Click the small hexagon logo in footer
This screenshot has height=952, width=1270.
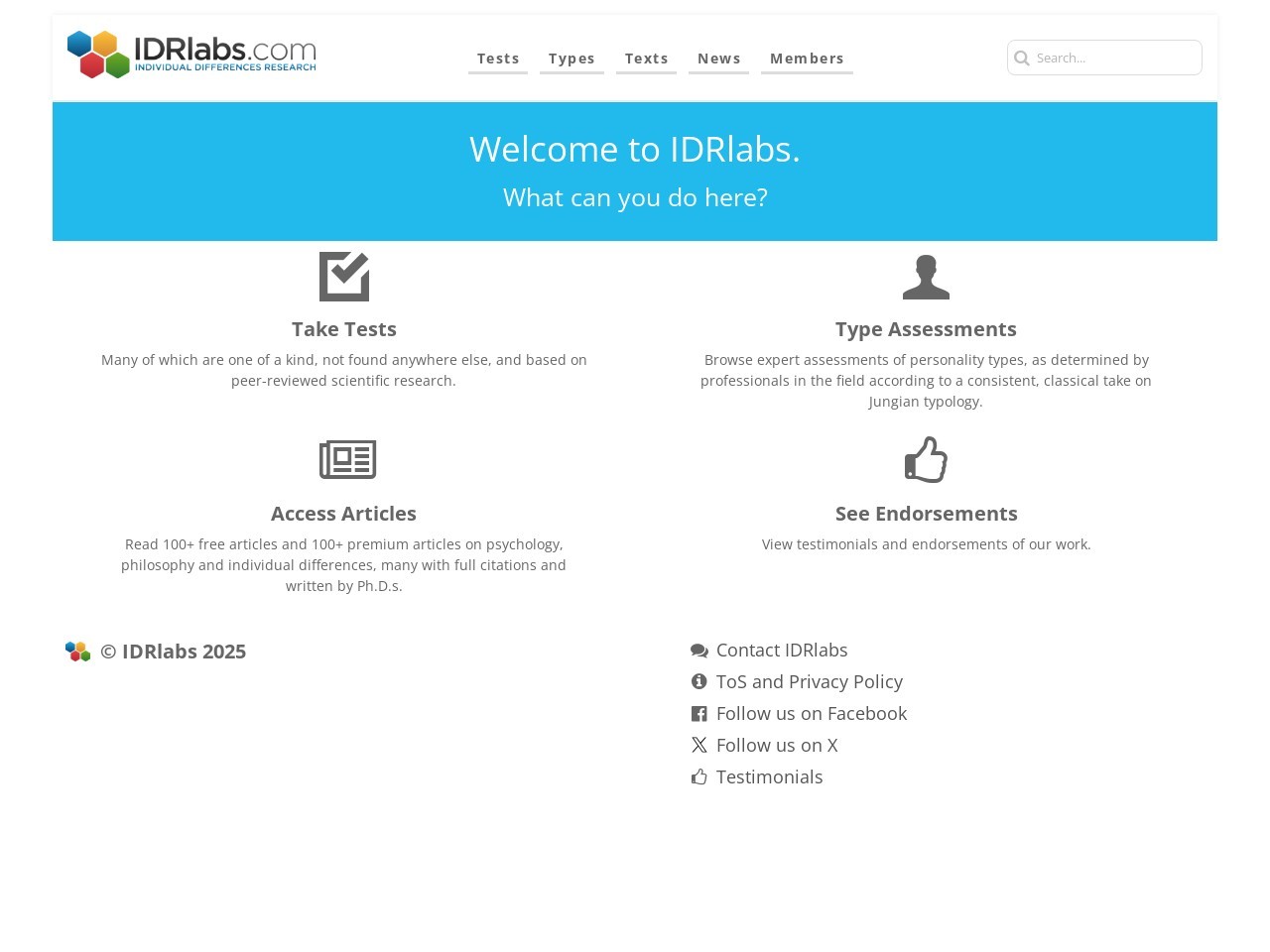tap(77, 652)
